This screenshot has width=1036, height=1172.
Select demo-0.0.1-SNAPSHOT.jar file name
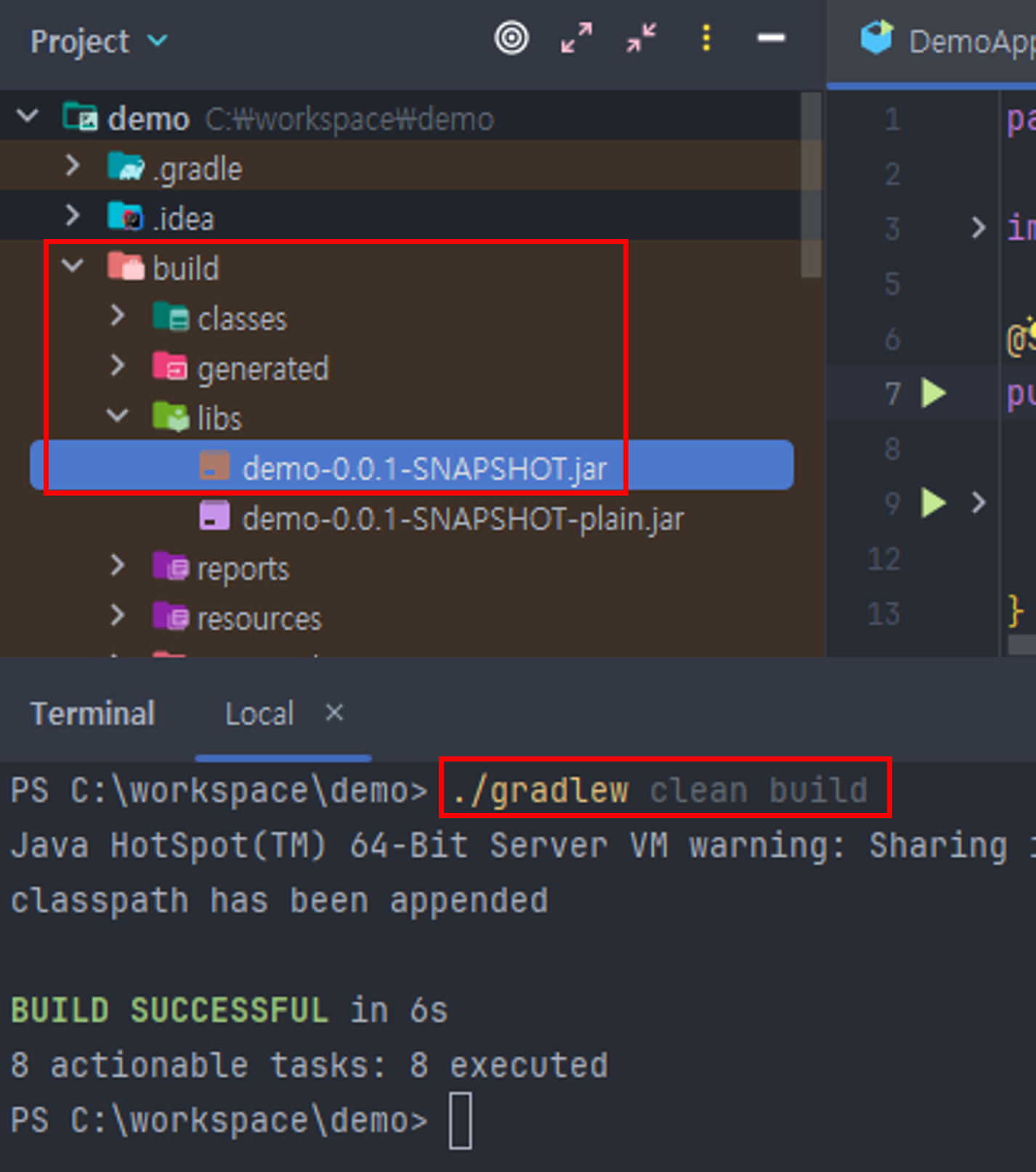424,468
